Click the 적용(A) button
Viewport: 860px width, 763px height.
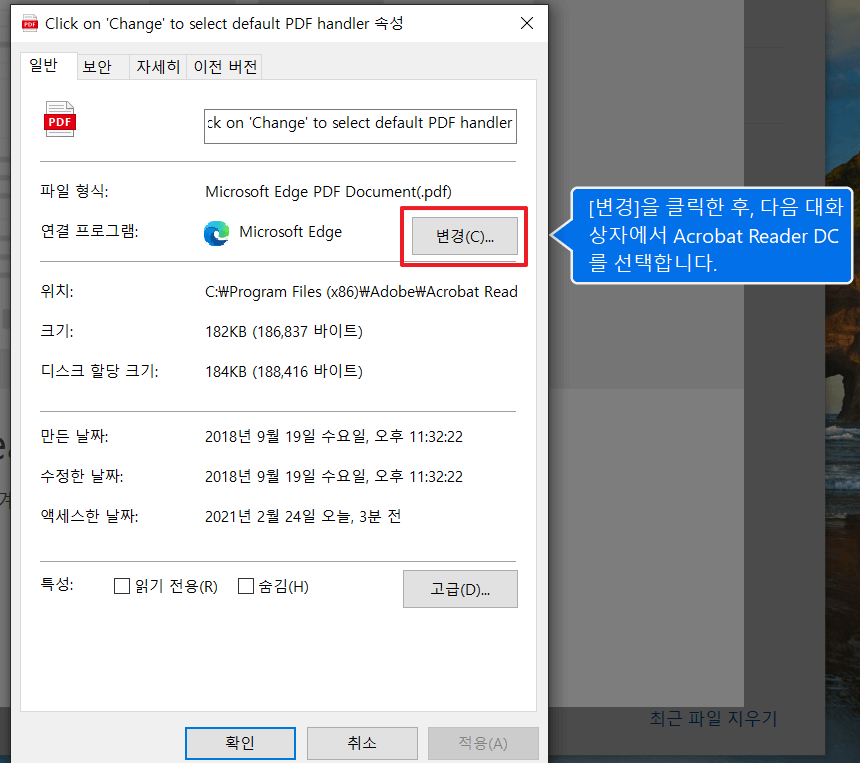click(x=483, y=743)
